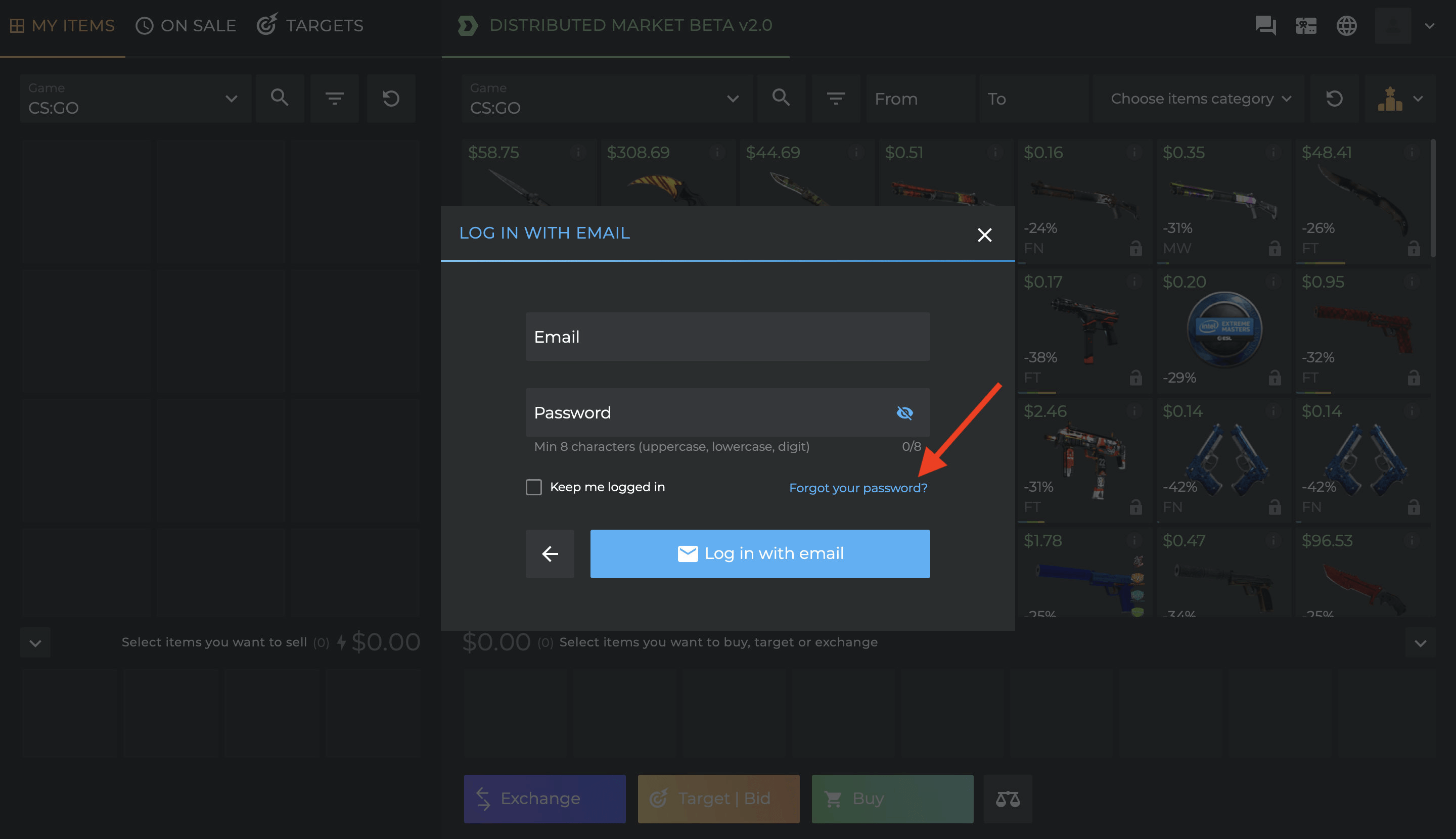
Task: Click lock icon on the $2.46 item
Action: click(1135, 507)
